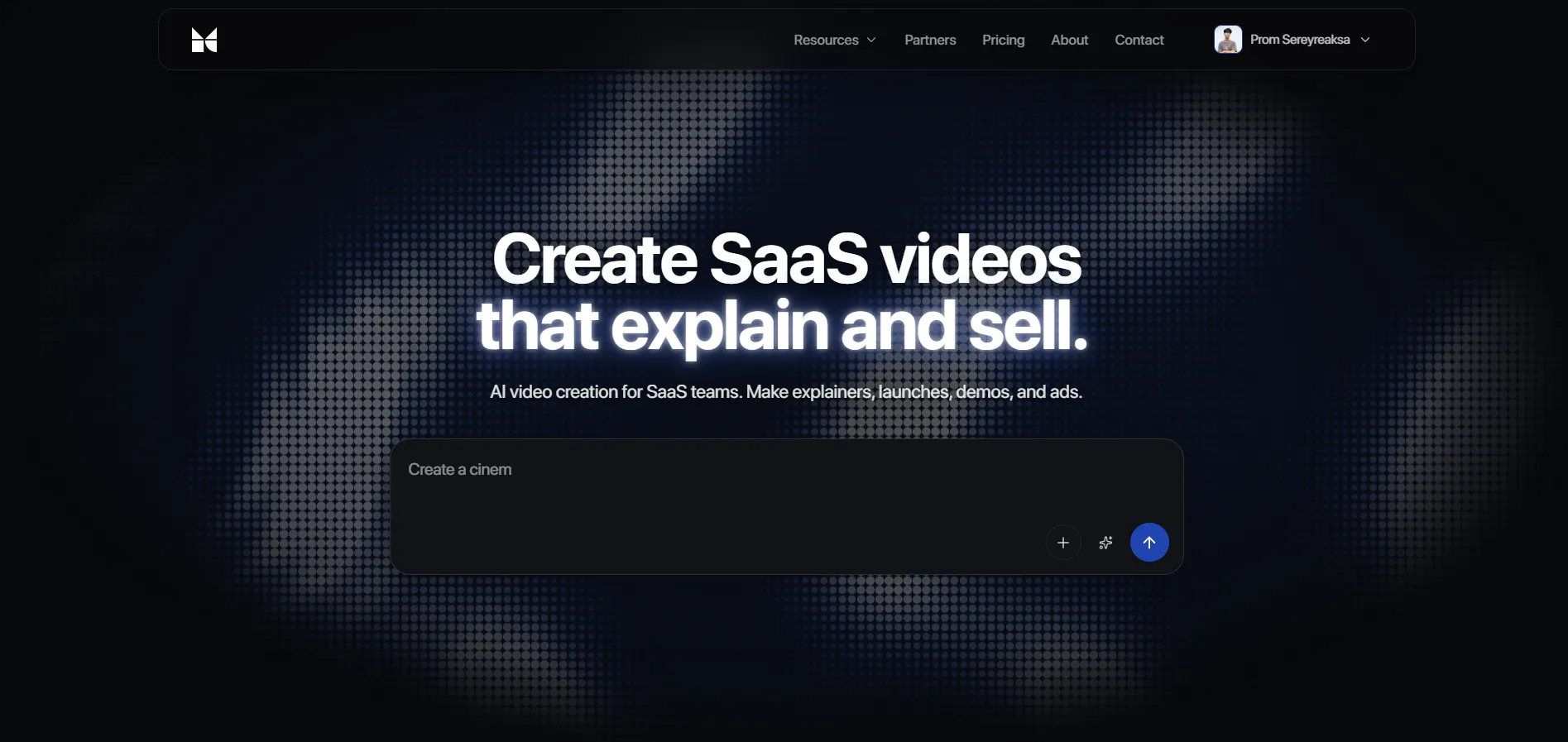Click the M logo in the header

204,40
